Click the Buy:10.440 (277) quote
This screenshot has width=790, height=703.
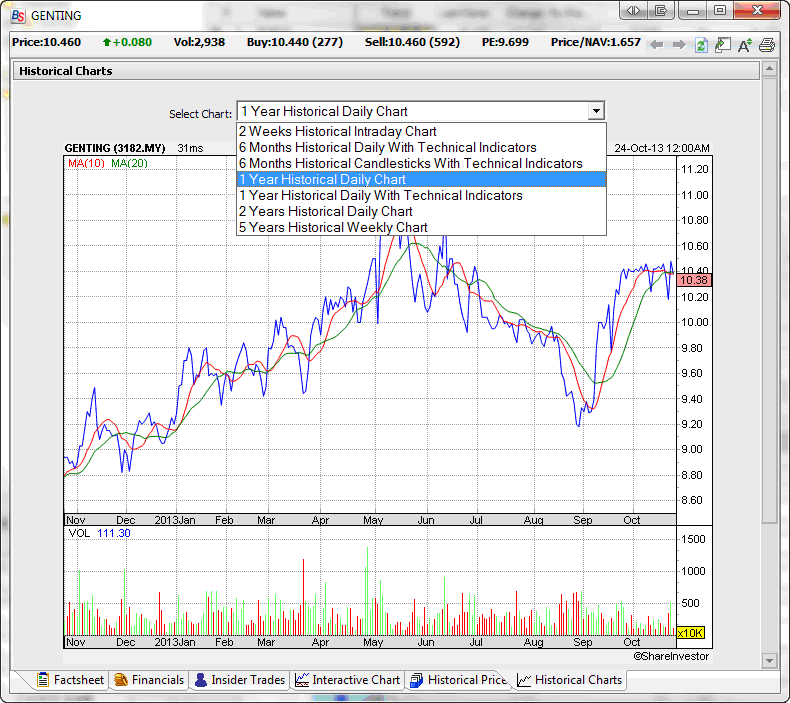tap(295, 42)
